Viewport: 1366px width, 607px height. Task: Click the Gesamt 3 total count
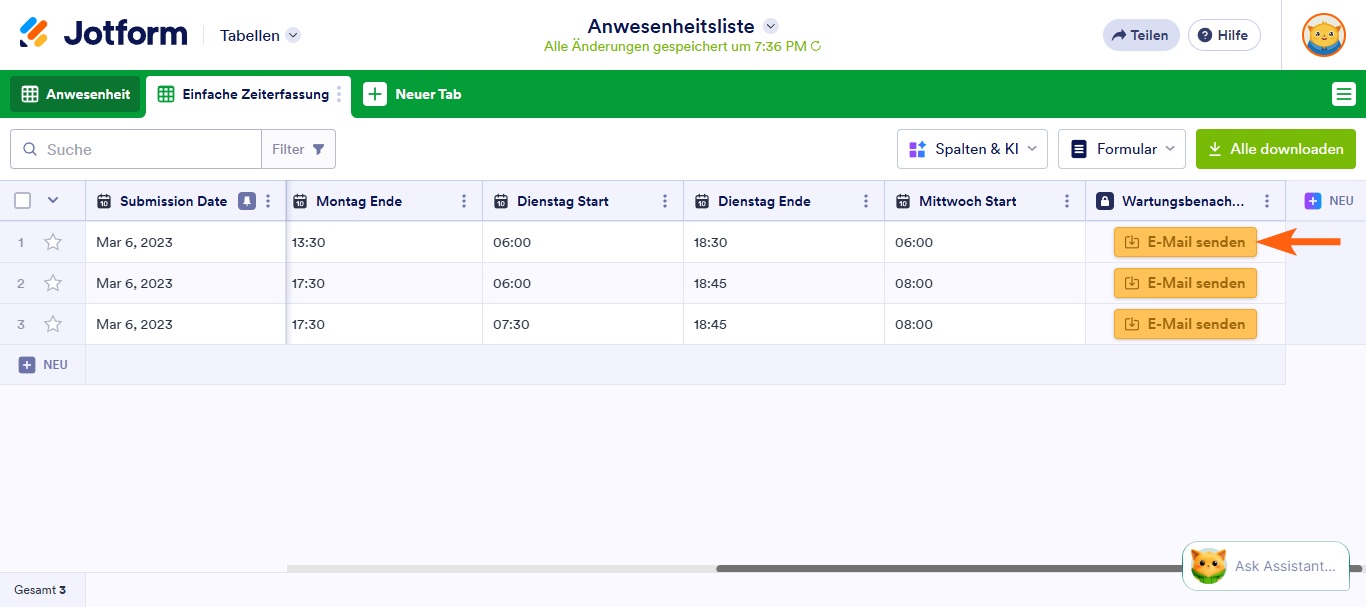tap(40, 590)
